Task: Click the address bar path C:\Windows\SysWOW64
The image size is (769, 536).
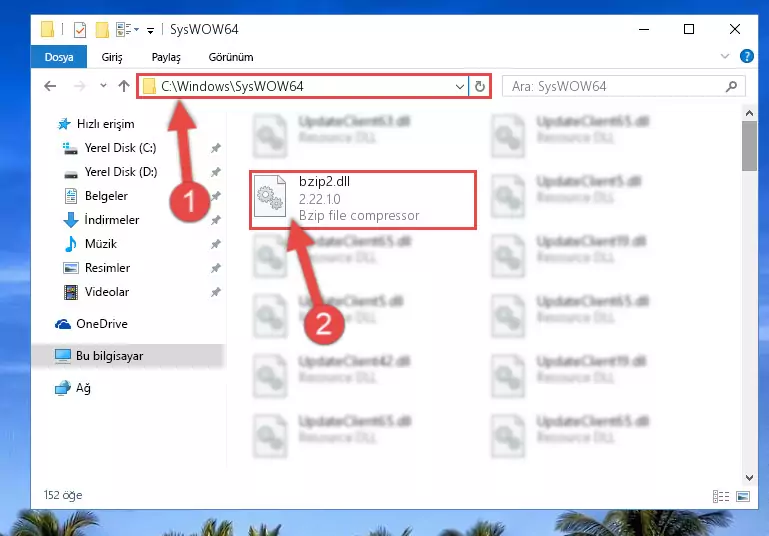Action: point(232,86)
